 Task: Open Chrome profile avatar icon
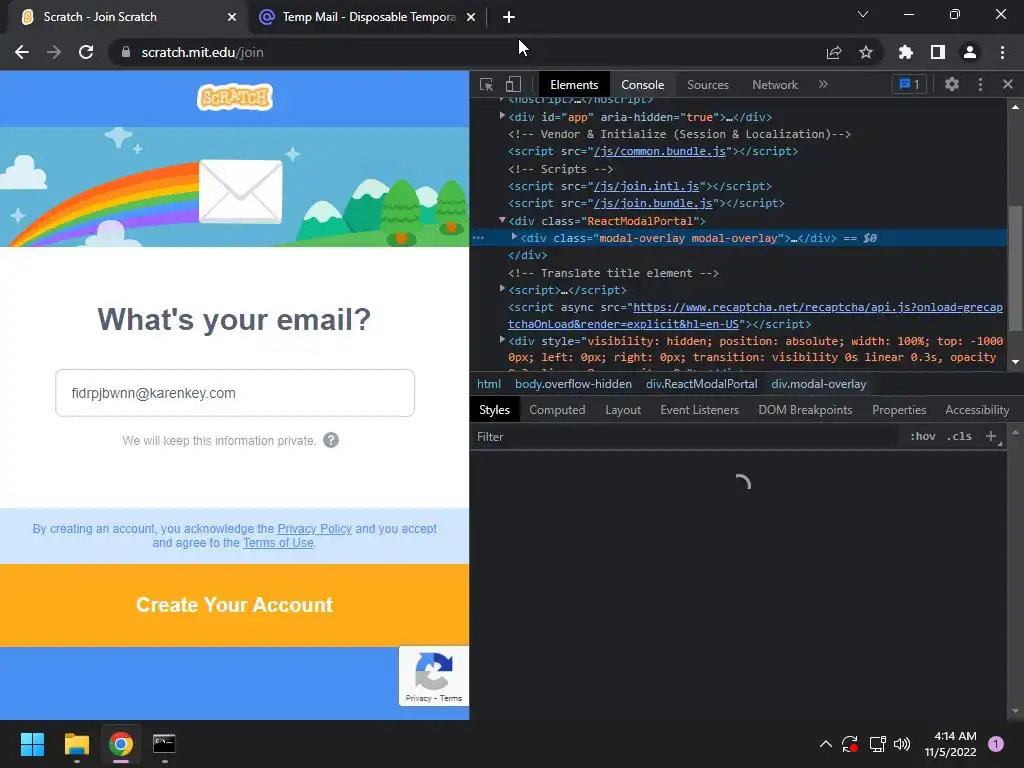[970, 52]
